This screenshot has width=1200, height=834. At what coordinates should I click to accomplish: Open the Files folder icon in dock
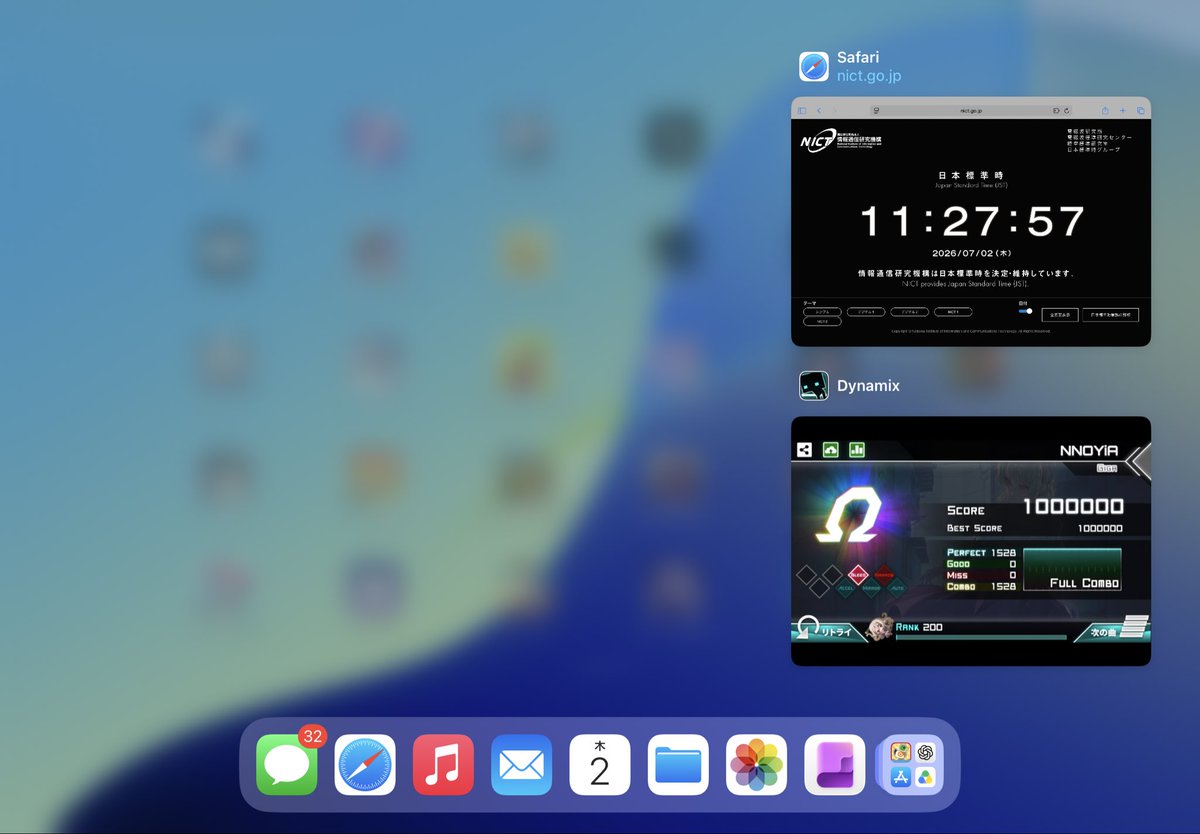678,765
